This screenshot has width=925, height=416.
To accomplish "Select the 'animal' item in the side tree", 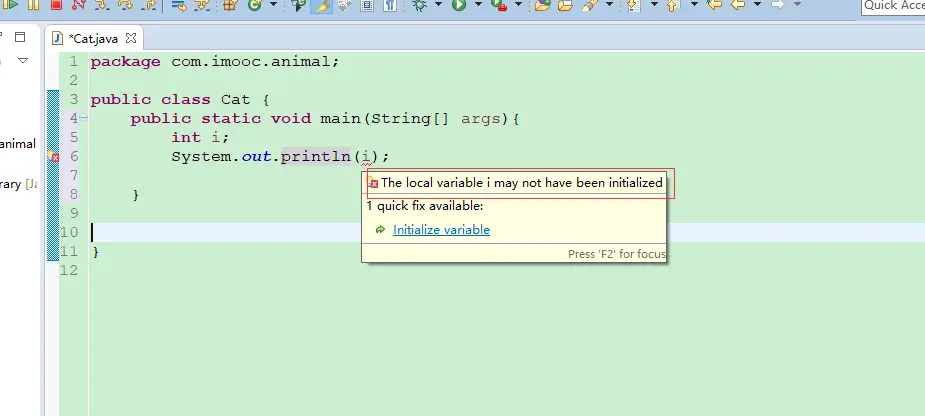I will (x=18, y=144).
